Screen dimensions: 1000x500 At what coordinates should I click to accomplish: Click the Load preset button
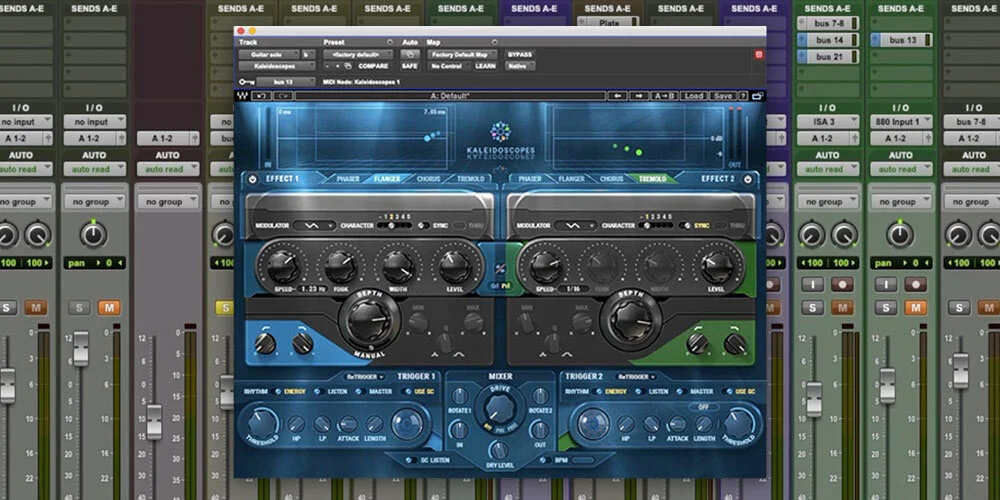click(x=693, y=96)
